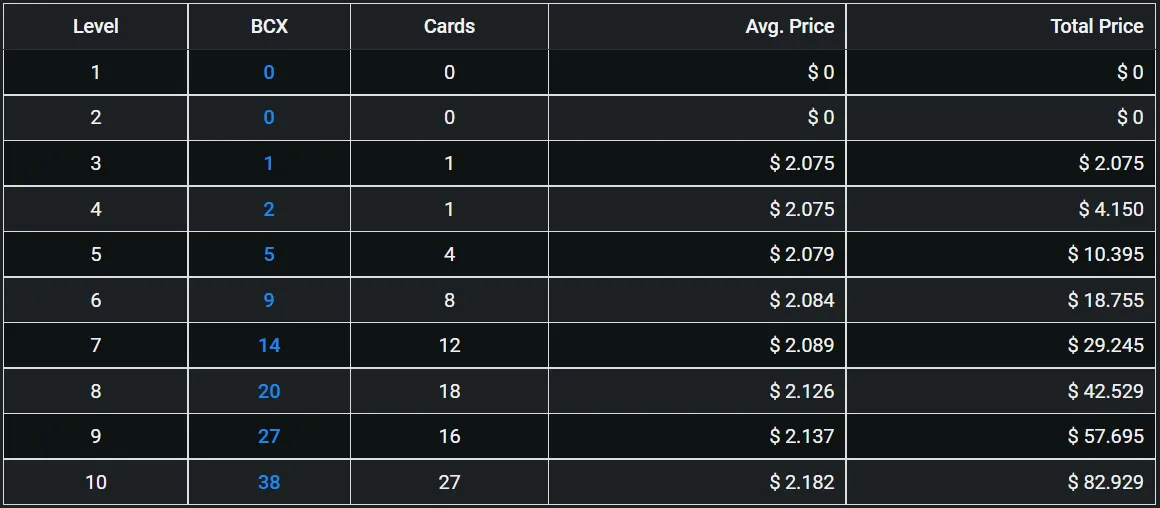Click the Level column header
Viewport: 1160px width, 508px height.
tap(95, 27)
